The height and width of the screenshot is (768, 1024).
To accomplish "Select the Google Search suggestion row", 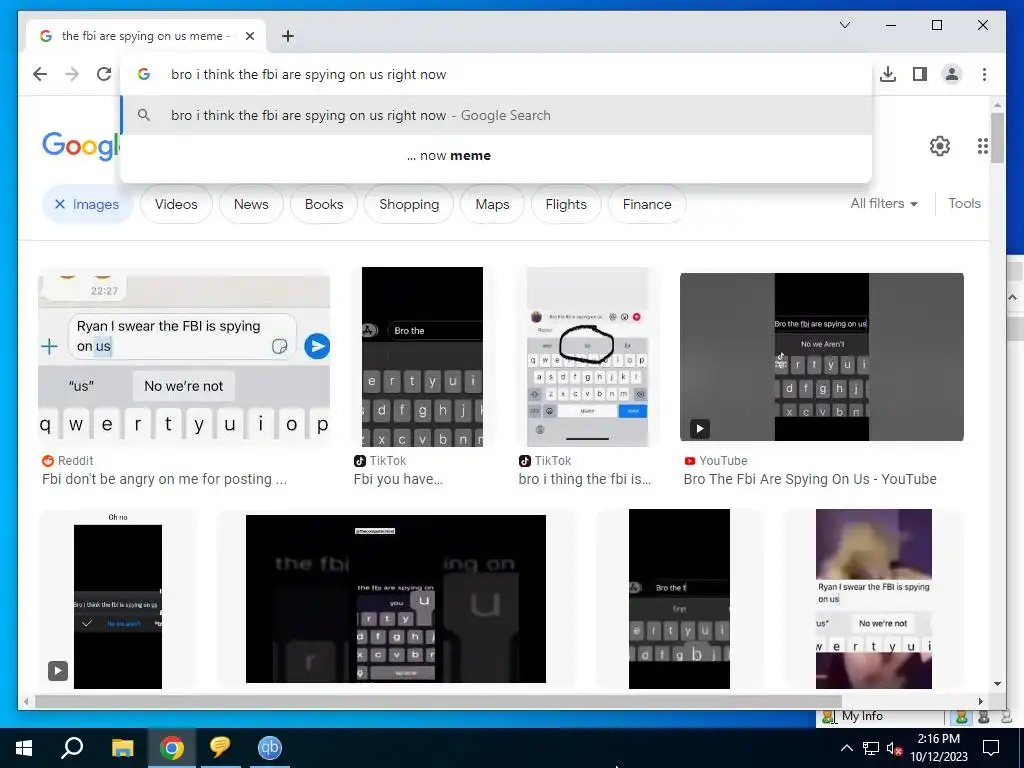I will click(496, 116).
